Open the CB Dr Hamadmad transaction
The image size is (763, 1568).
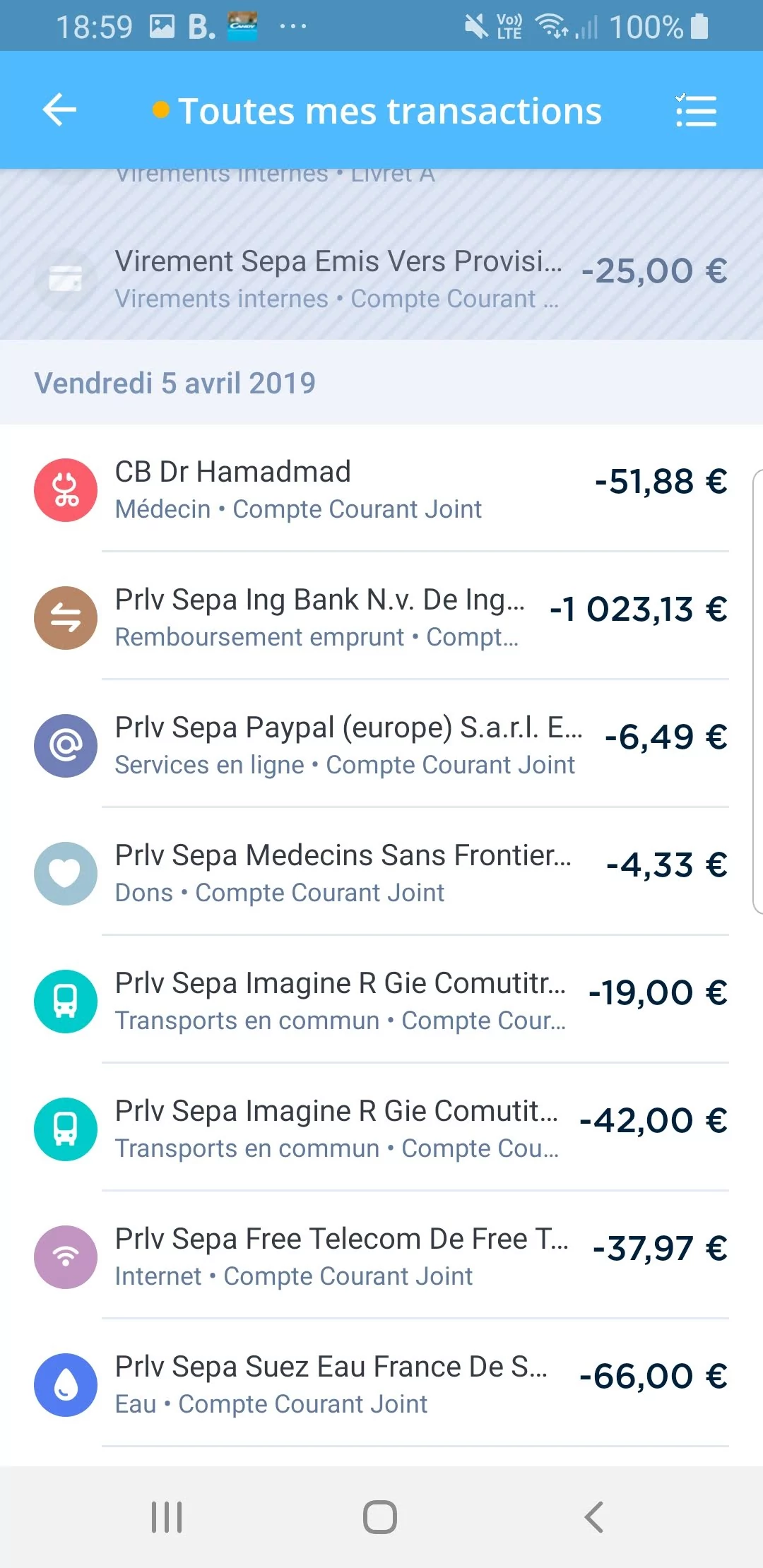(x=381, y=489)
